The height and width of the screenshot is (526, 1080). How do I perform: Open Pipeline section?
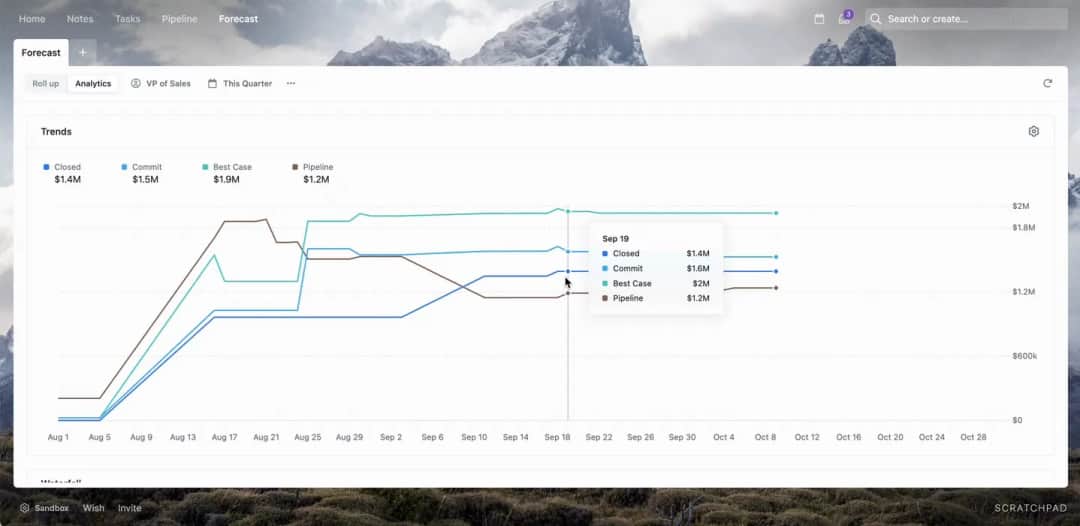pos(180,19)
